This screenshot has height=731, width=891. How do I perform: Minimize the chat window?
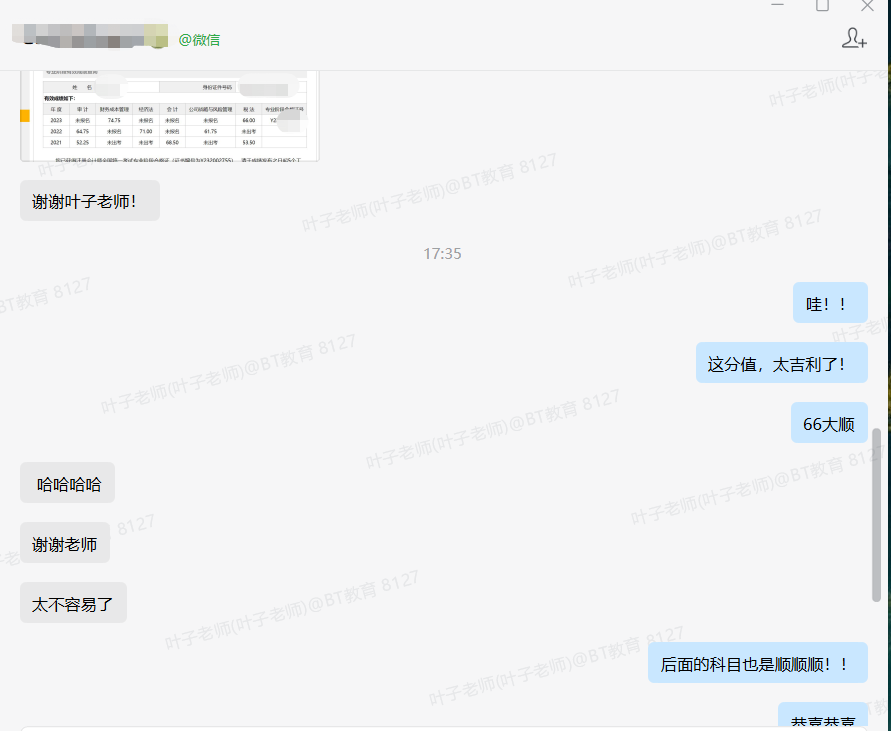pyautogui.click(x=777, y=5)
